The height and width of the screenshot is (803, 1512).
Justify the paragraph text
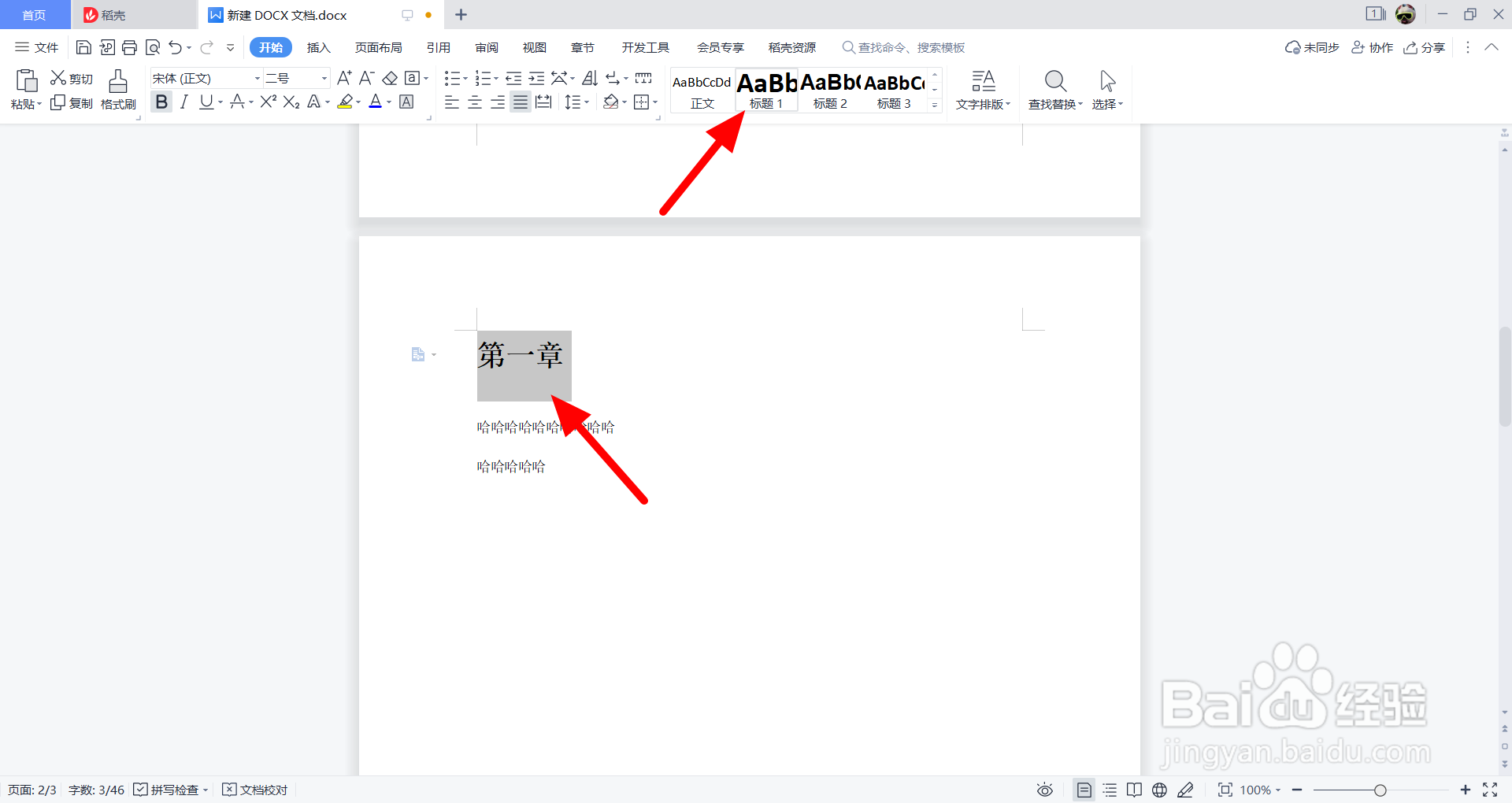click(x=521, y=102)
